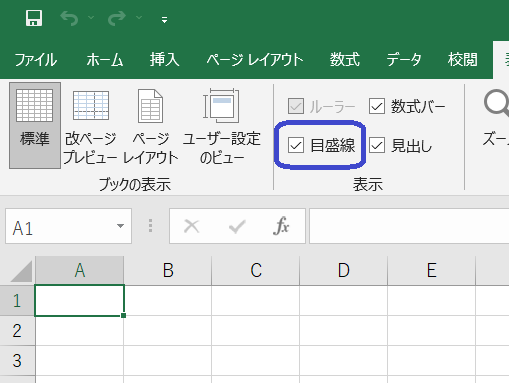
Task: Click cell D3
Action: [344, 361]
